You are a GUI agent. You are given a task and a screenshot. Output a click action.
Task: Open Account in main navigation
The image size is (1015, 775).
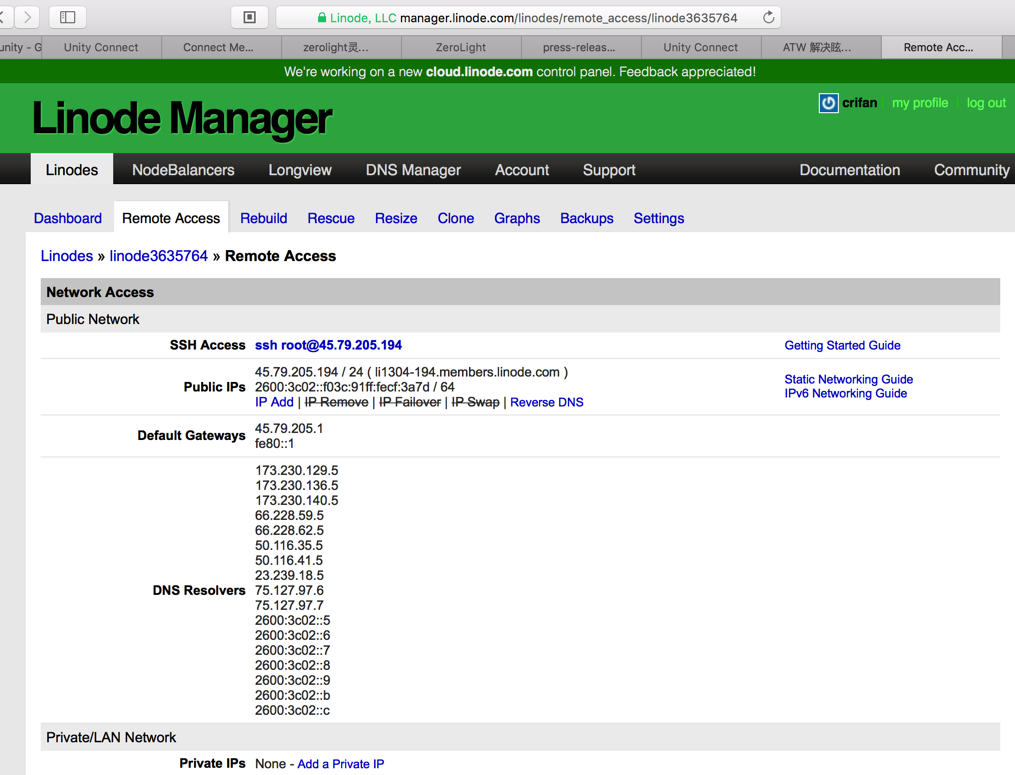[522, 170]
